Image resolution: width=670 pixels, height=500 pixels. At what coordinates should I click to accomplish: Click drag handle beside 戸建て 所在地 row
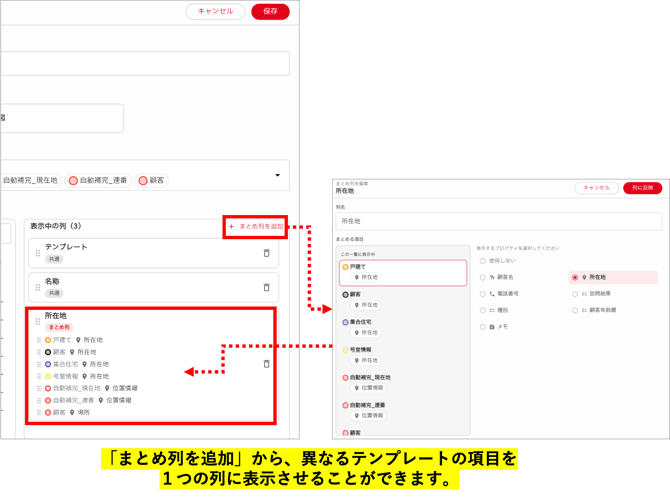(x=39, y=340)
